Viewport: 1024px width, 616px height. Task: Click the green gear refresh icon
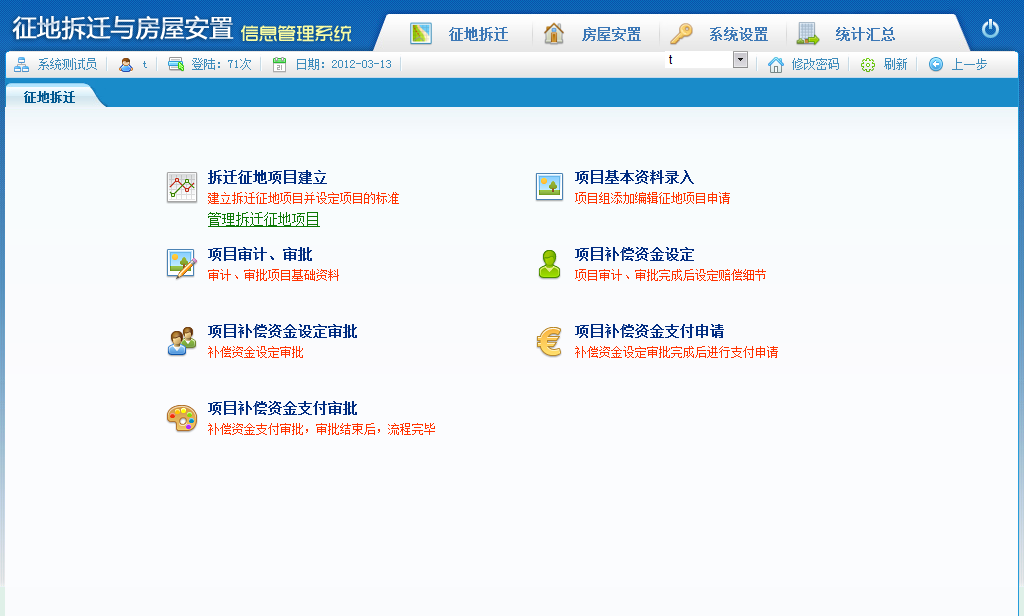point(867,65)
